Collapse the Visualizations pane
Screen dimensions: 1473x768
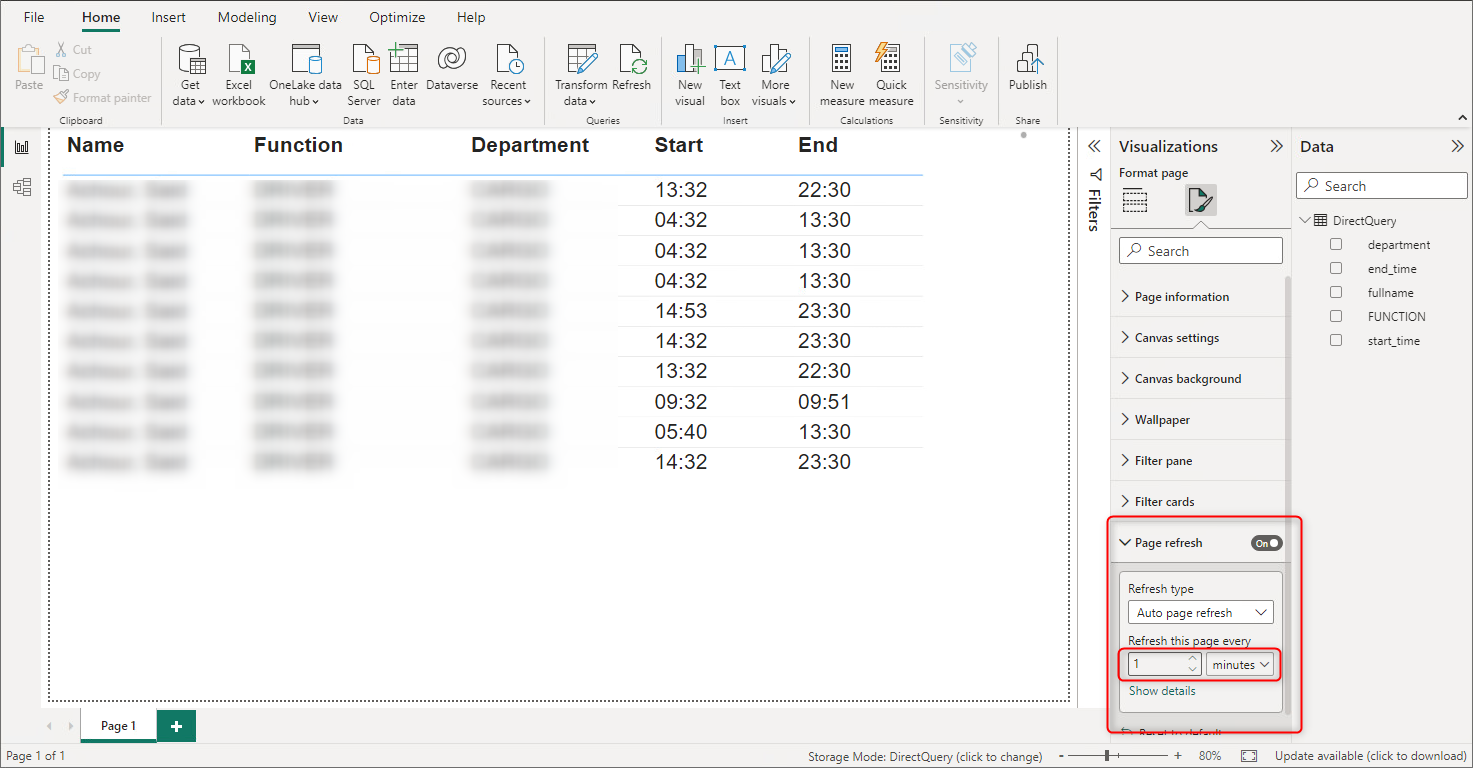coord(1276,146)
